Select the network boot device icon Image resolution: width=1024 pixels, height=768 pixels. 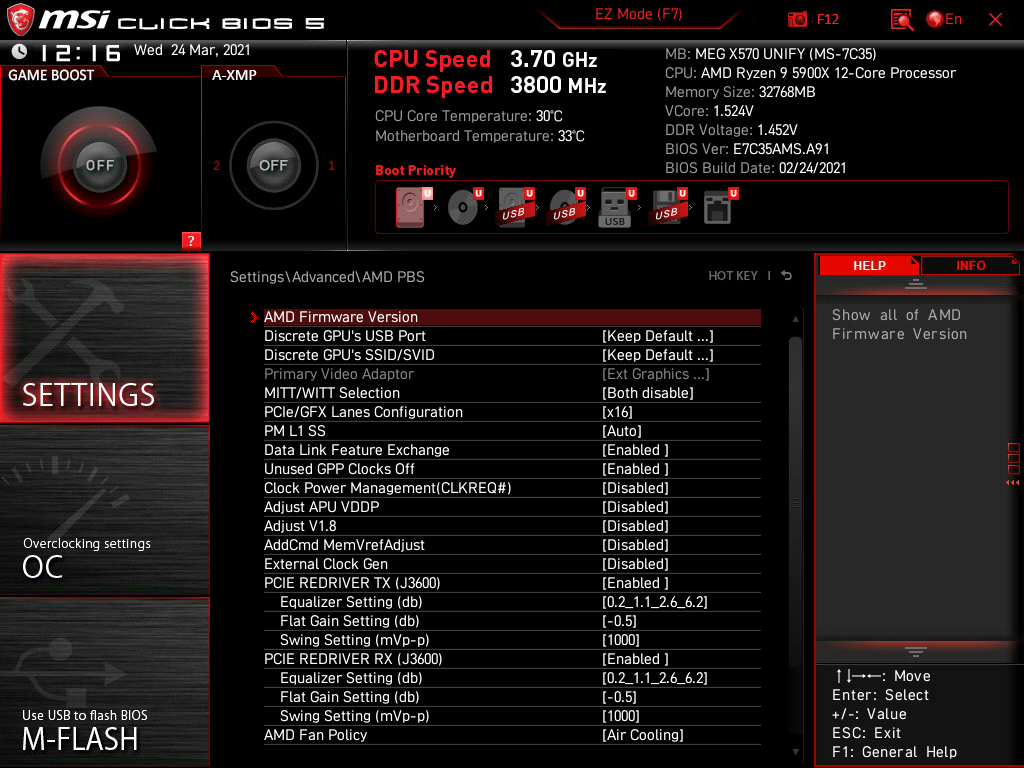719,207
